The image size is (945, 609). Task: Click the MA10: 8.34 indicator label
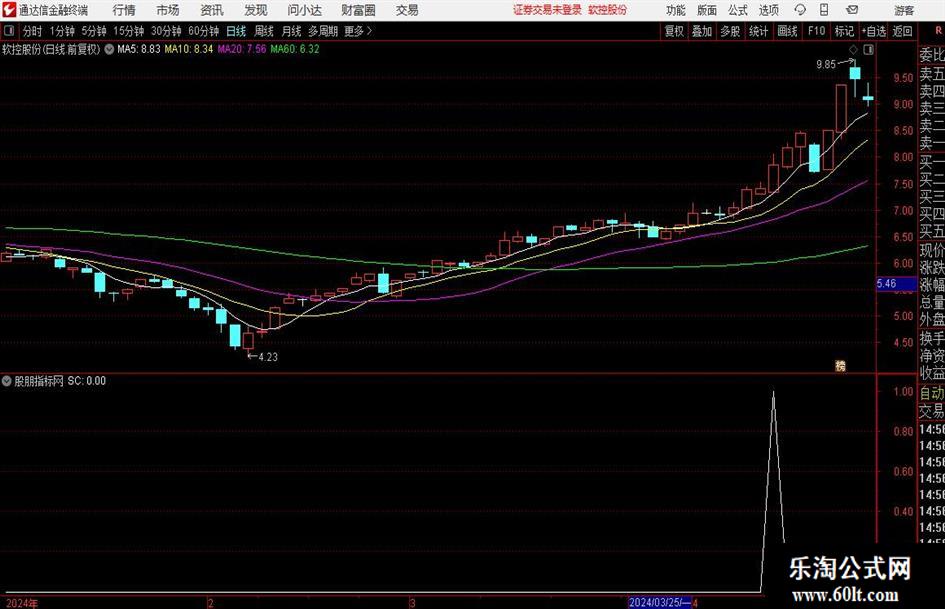189,49
